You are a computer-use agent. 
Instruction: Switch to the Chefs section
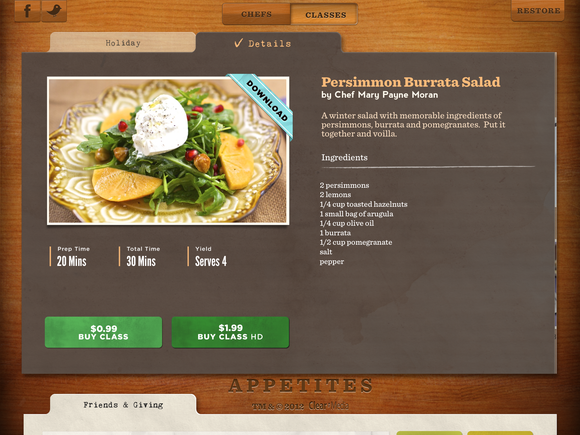tap(256, 14)
